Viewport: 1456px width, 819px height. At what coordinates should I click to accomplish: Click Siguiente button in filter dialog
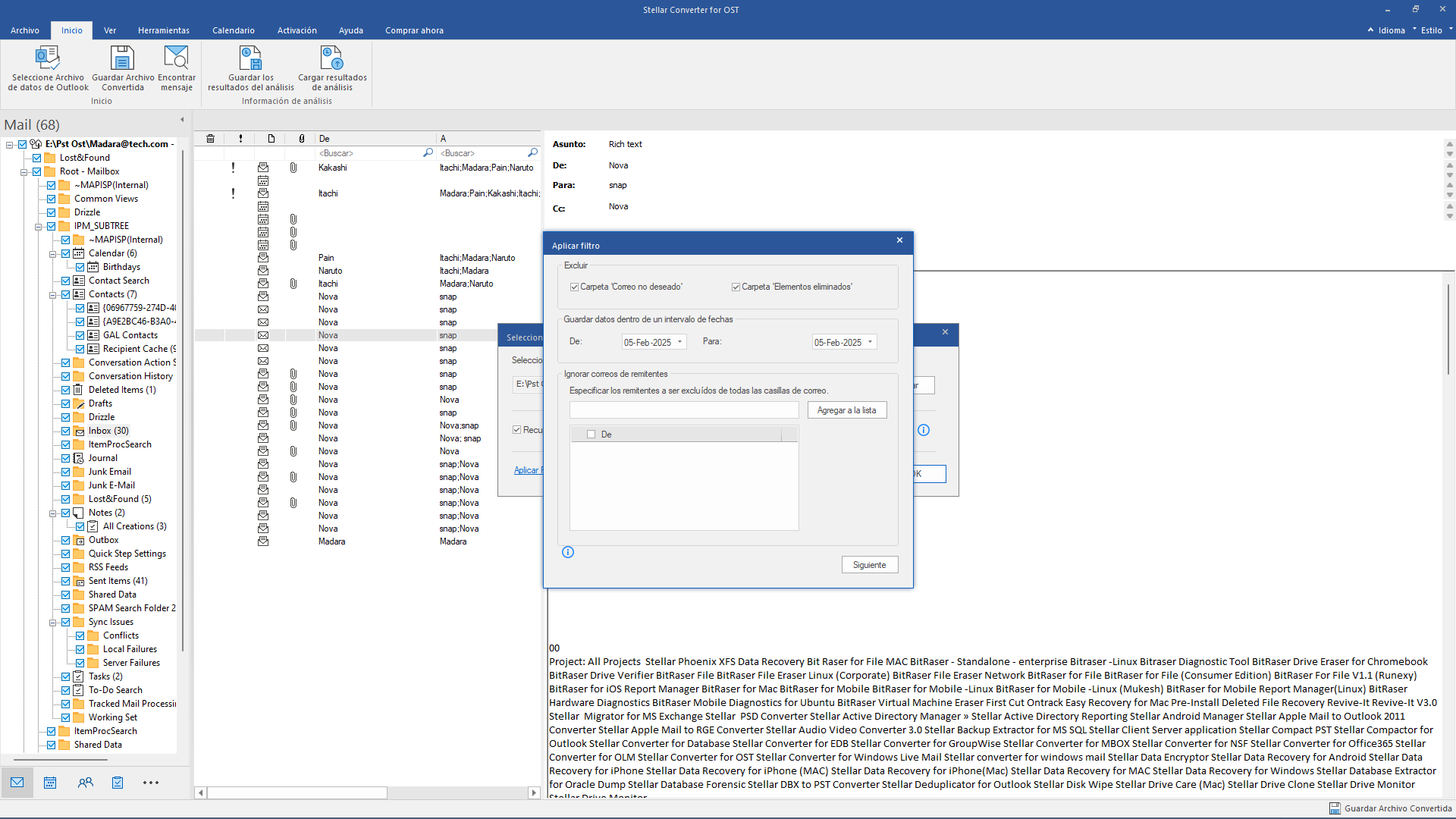[x=870, y=565]
